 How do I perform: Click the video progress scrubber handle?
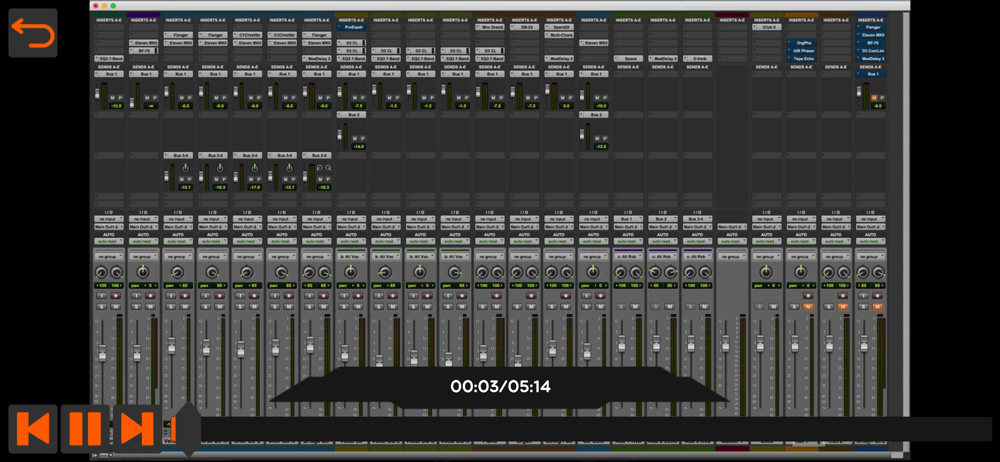click(185, 428)
